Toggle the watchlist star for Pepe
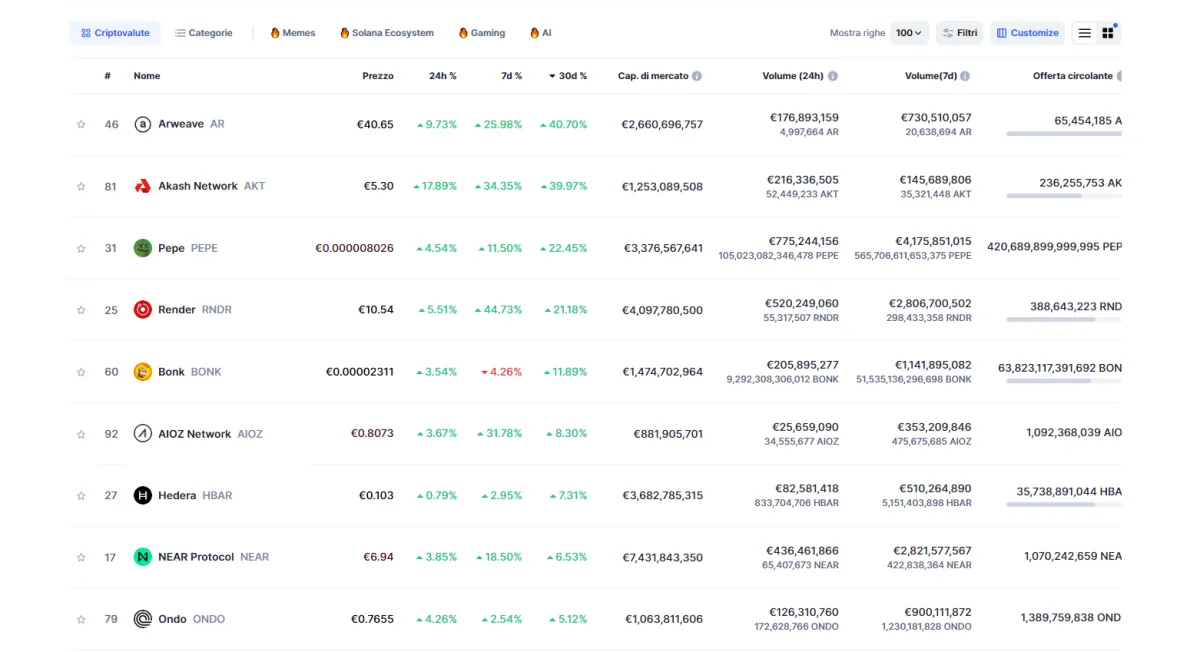 81,249
